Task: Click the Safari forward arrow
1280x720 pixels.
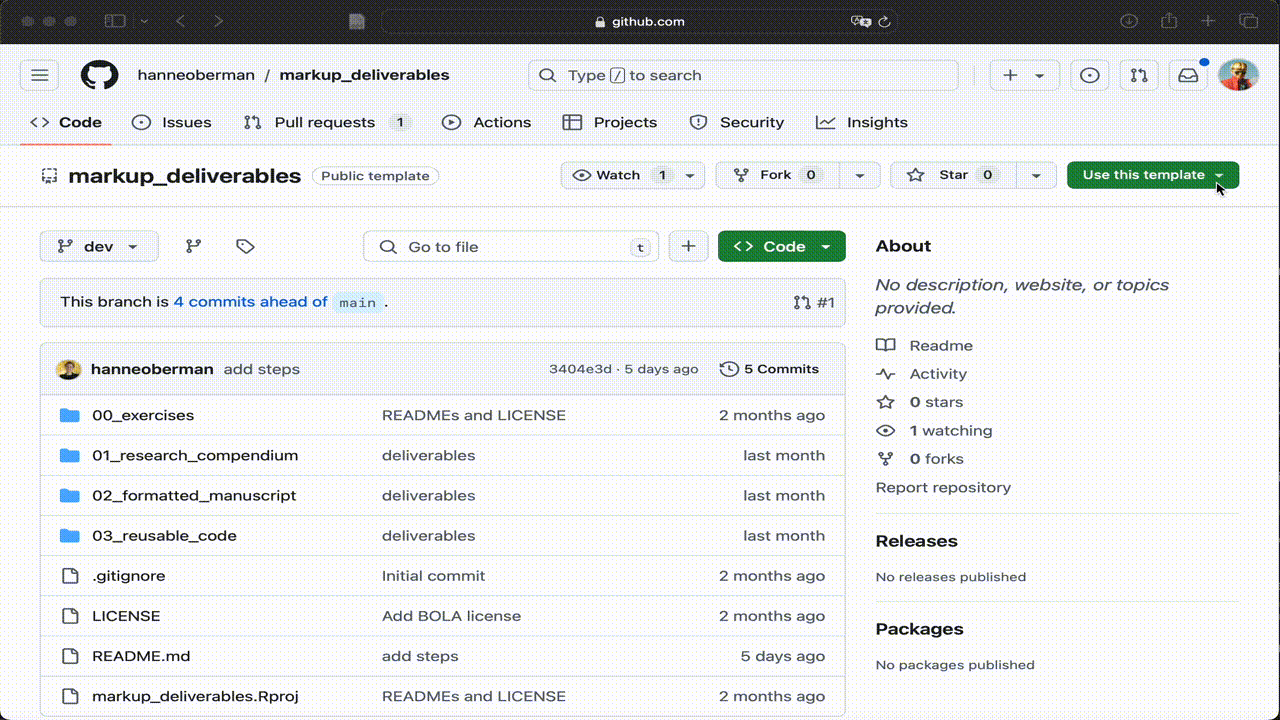Action: 218,21
